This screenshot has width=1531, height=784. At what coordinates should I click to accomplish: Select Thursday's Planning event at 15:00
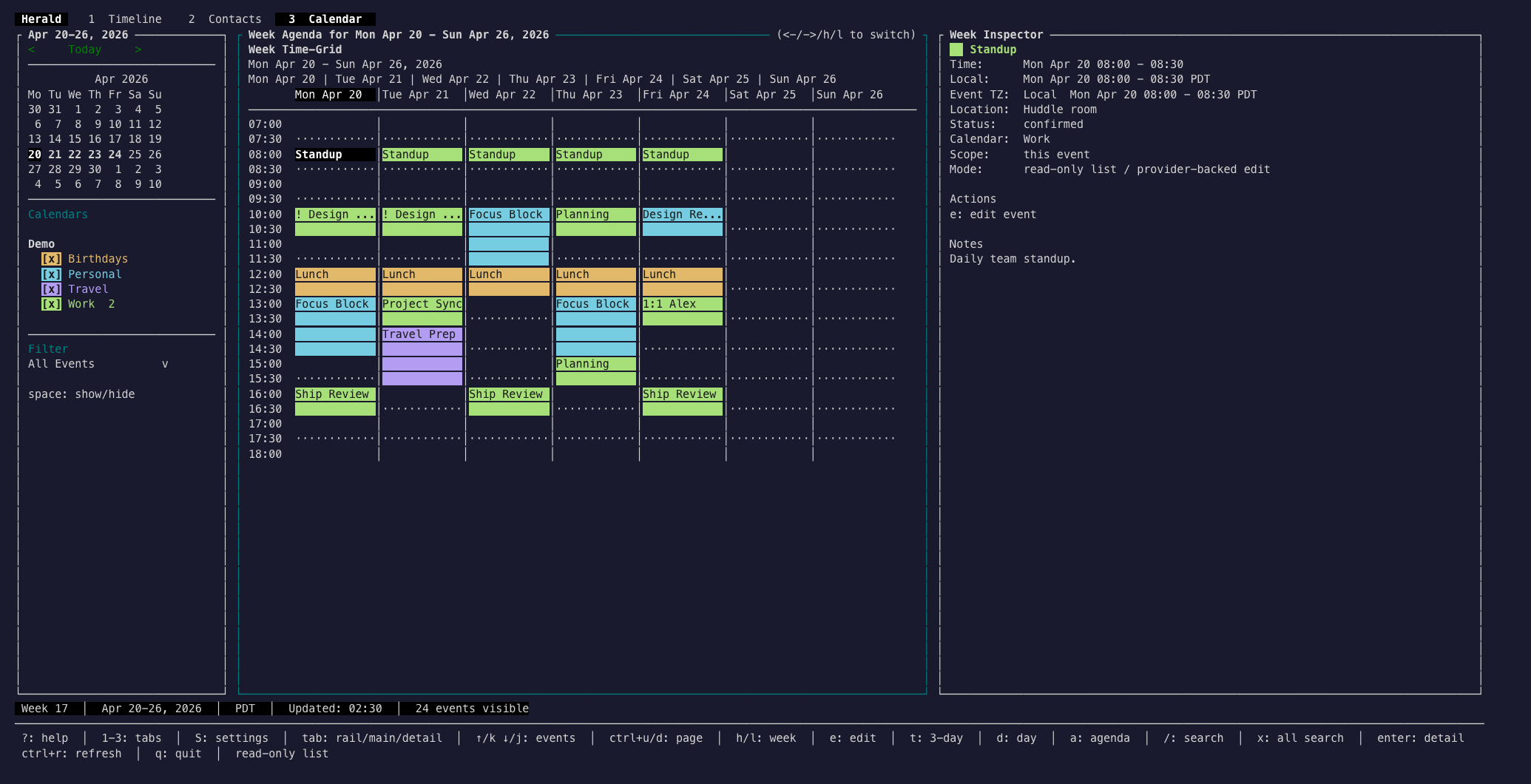click(x=596, y=371)
